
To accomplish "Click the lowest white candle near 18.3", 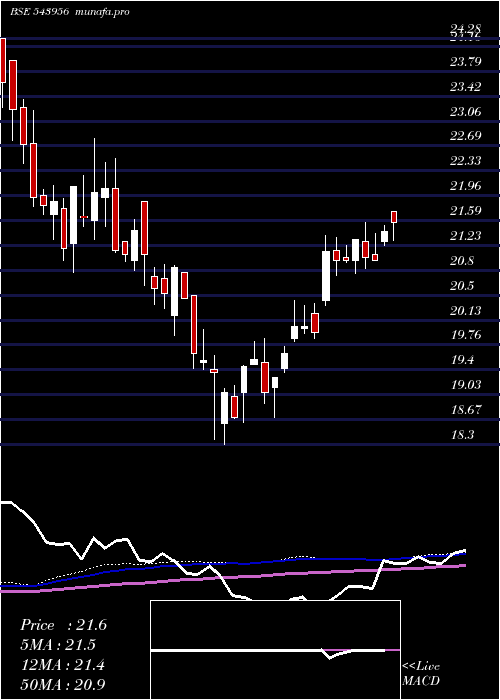I will pos(224,408).
